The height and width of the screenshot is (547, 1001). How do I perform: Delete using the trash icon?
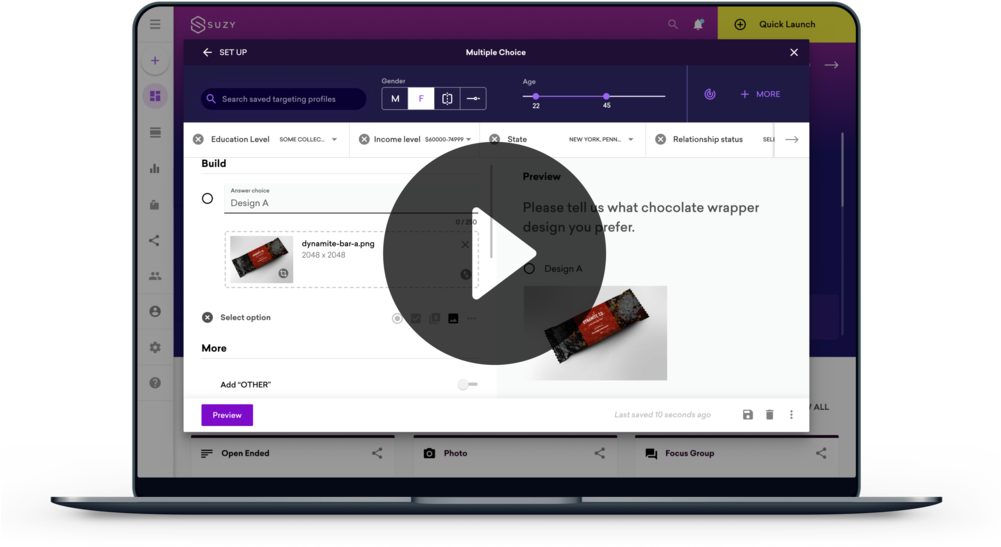coord(770,415)
